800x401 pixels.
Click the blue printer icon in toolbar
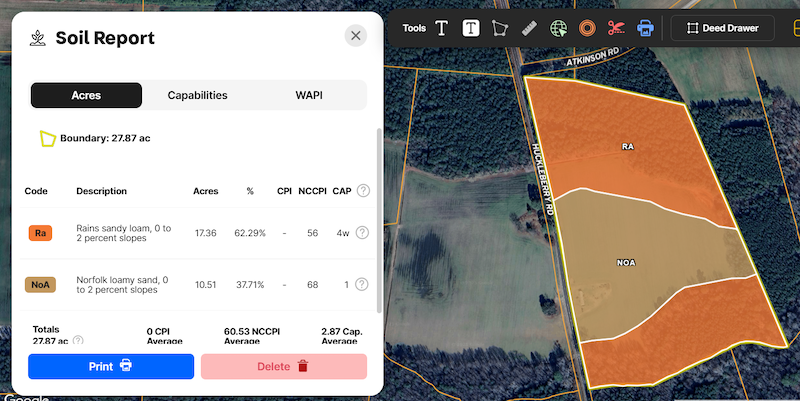pyautogui.click(x=646, y=28)
